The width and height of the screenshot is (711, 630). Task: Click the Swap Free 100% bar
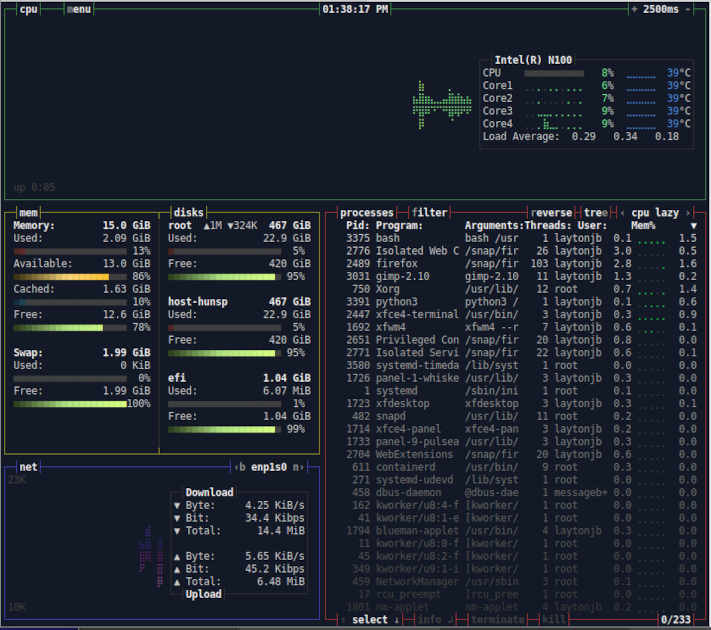tap(70, 404)
